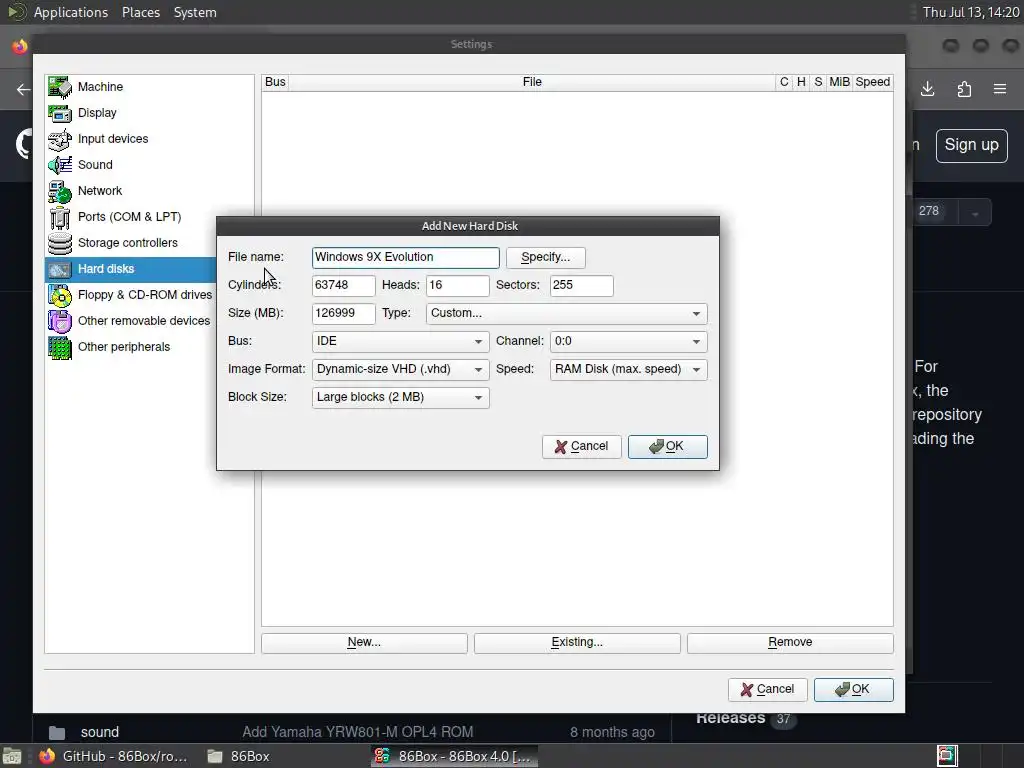Image resolution: width=1024 pixels, height=768 pixels.
Task: Click OK in the Settings window
Action: click(x=854, y=690)
